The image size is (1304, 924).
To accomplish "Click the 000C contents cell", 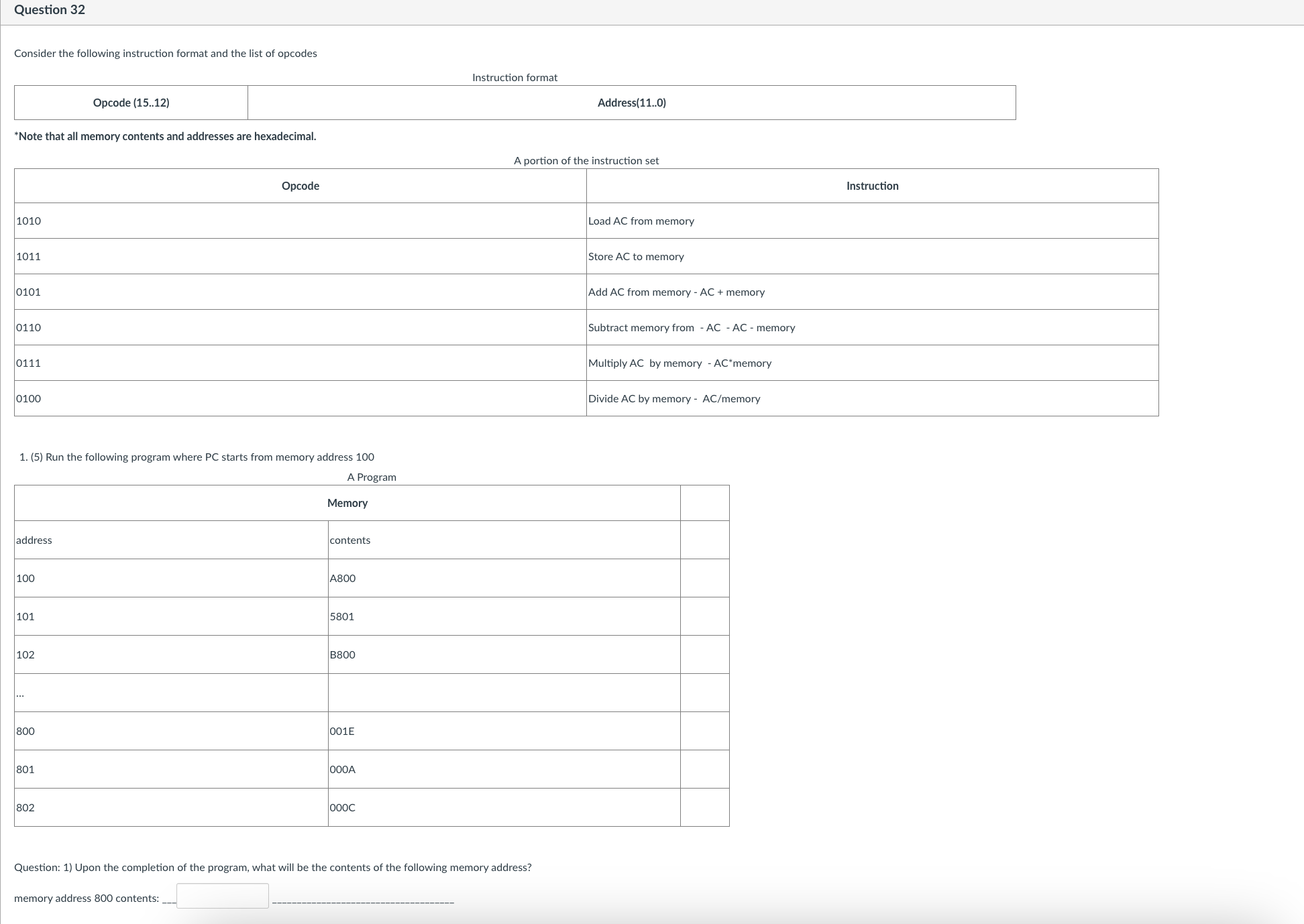I will pyautogui.click(x=343, y=808).
